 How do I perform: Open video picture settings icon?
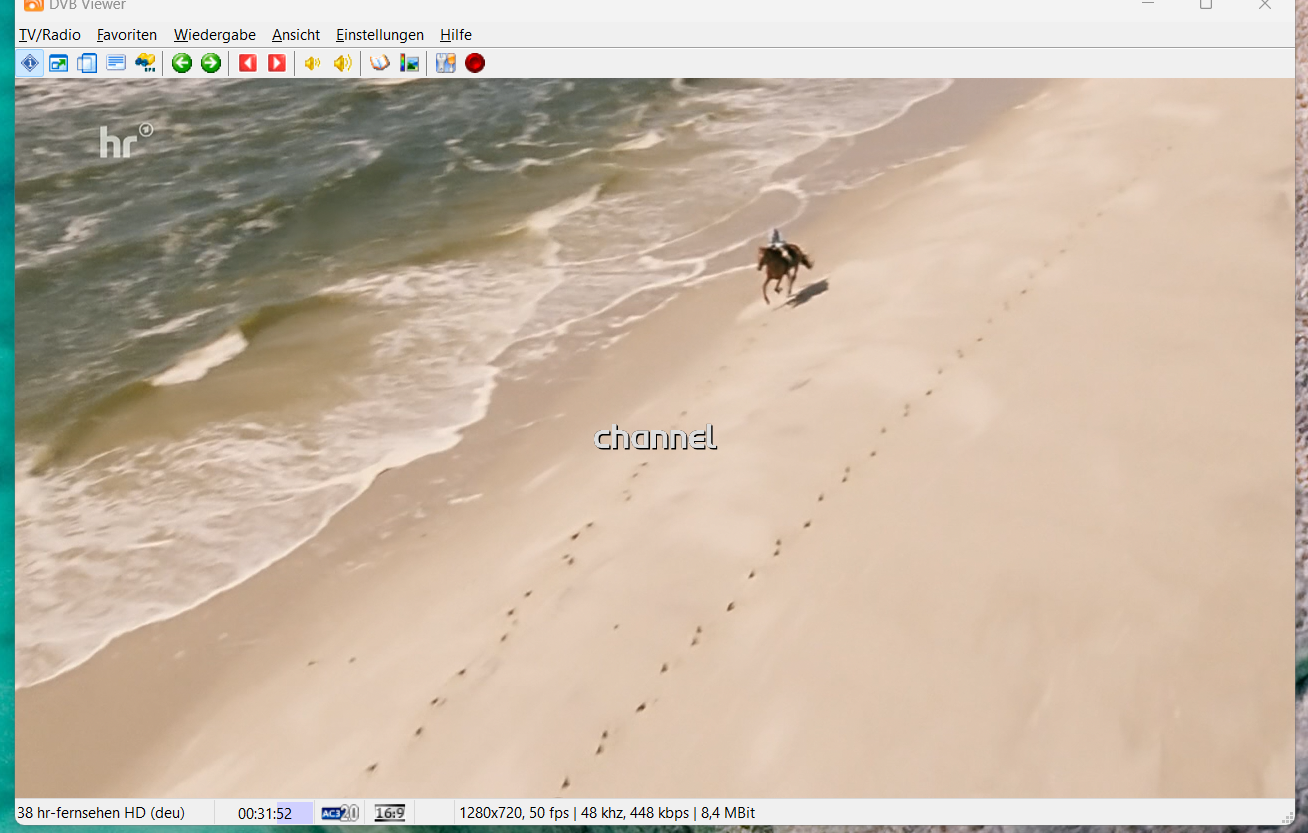point(409,63)
